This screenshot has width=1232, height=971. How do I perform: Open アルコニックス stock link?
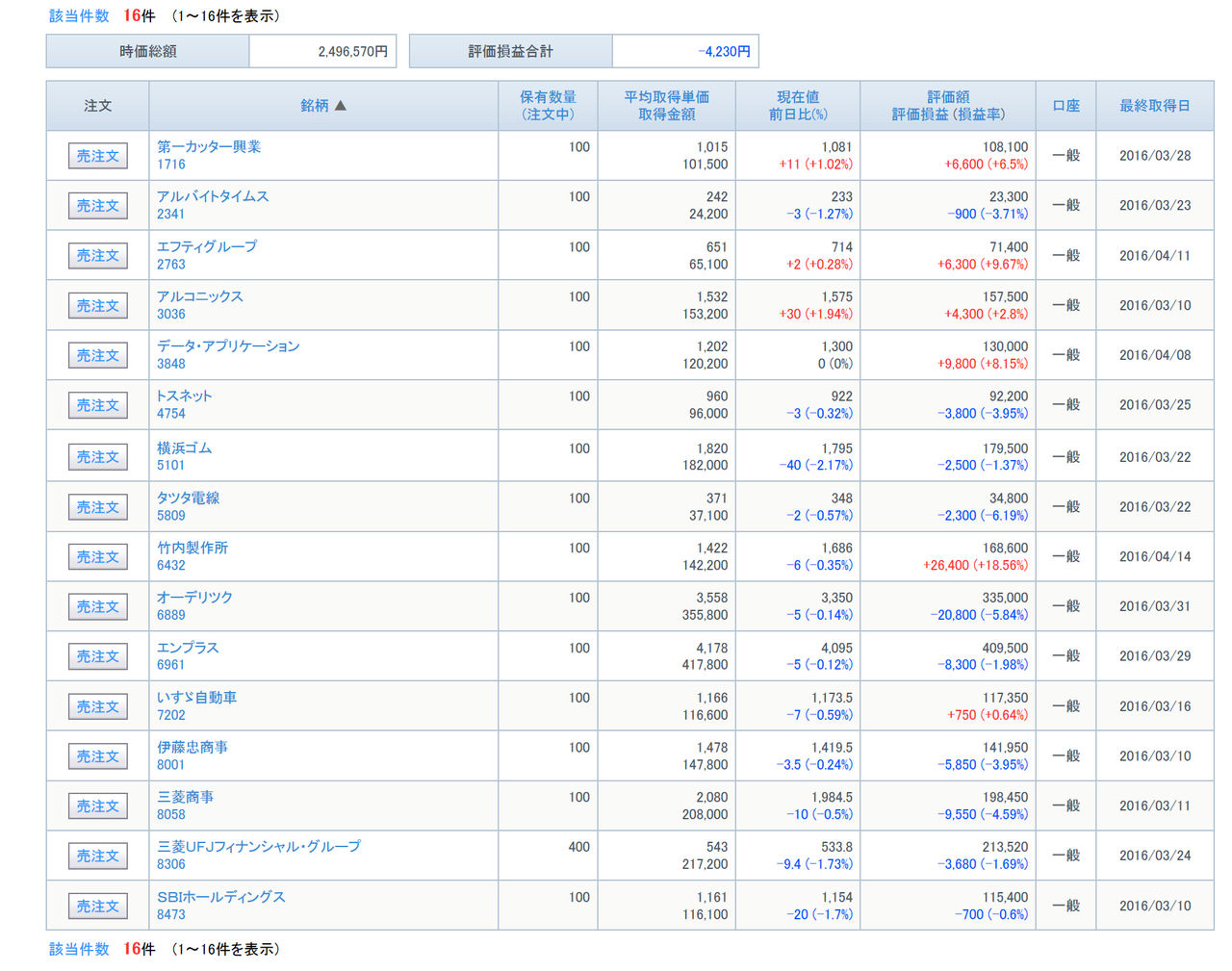pyautogui.click(x=200, y=296)
